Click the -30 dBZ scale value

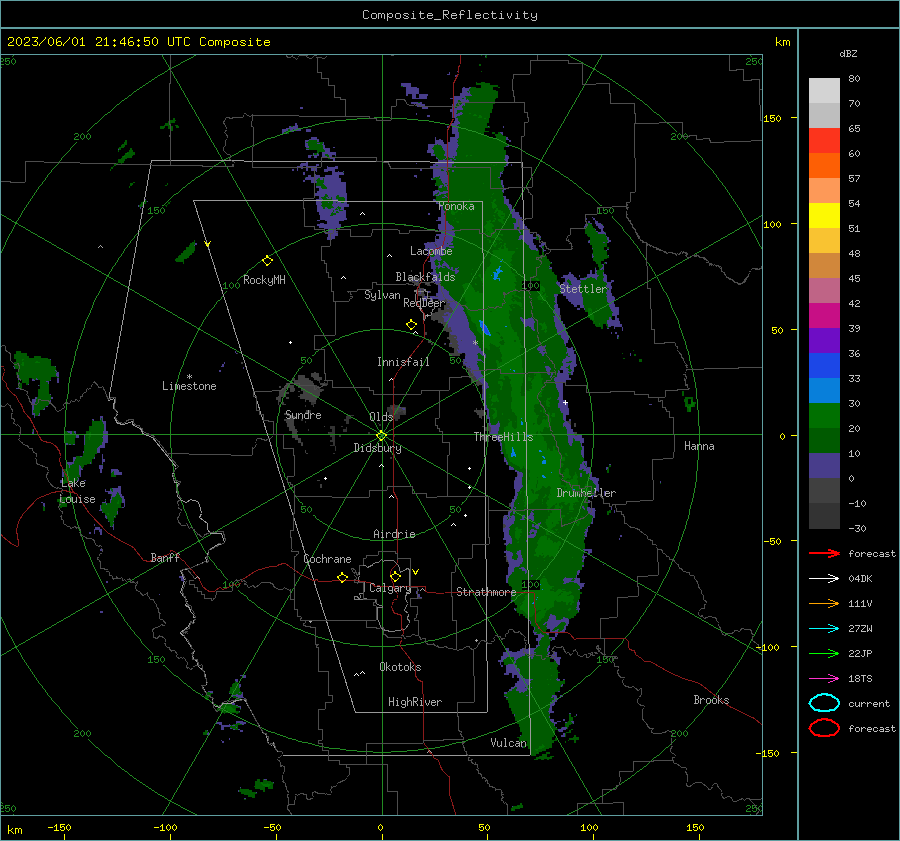point(857,528)
